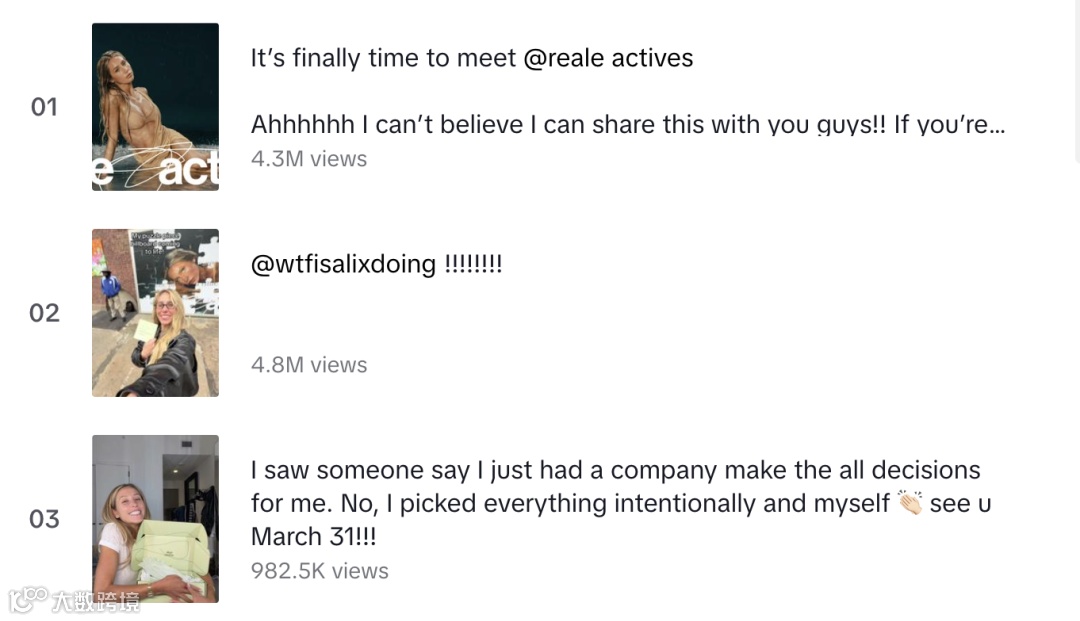Click the rank number 01
1080x621 pixels.
coord(44,107)
